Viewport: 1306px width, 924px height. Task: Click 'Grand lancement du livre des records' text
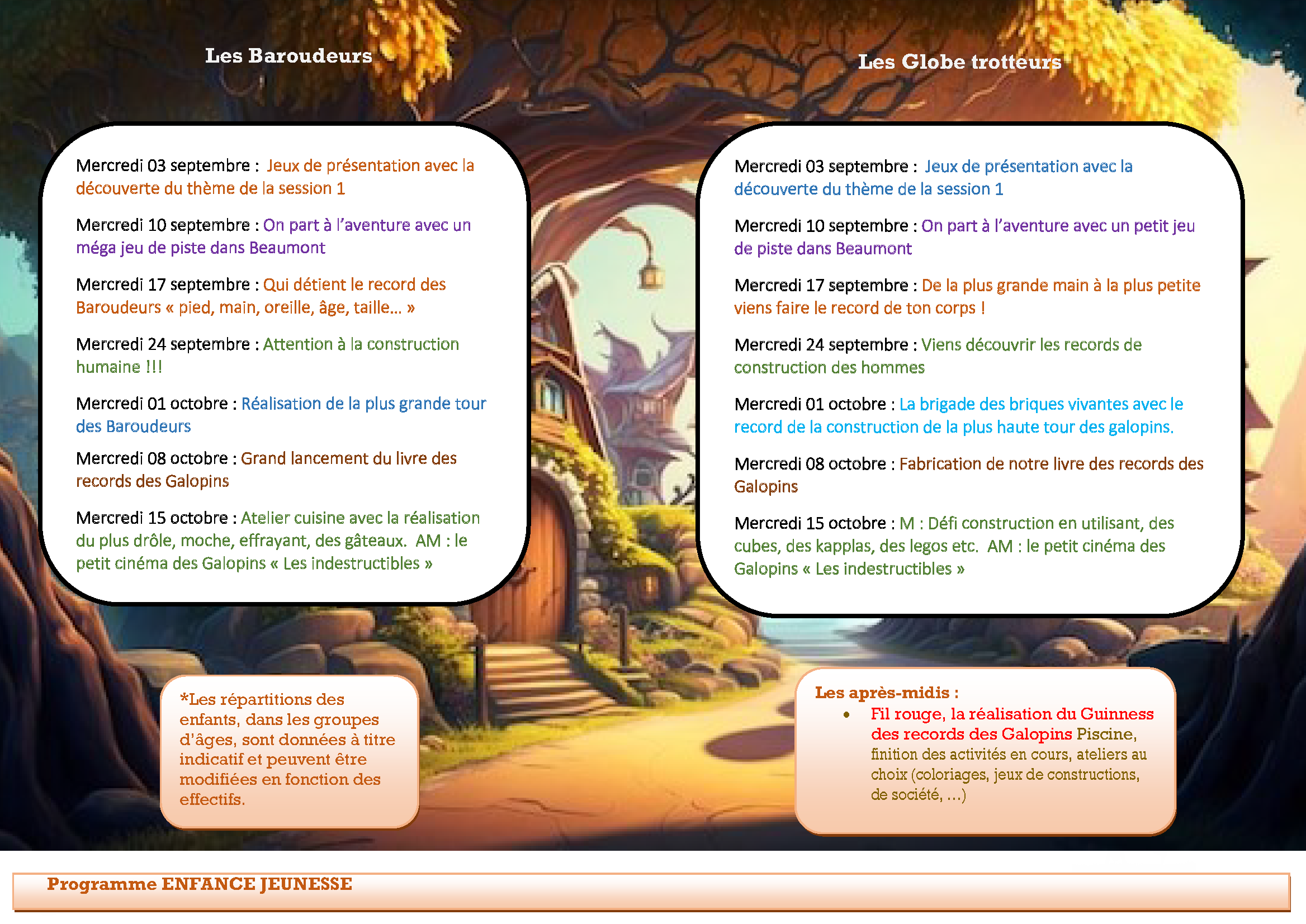(x=348, y=458)
